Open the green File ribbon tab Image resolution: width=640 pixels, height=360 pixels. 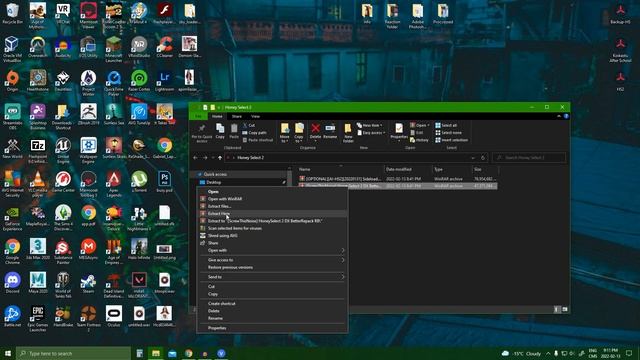click(x=199, y=116)
